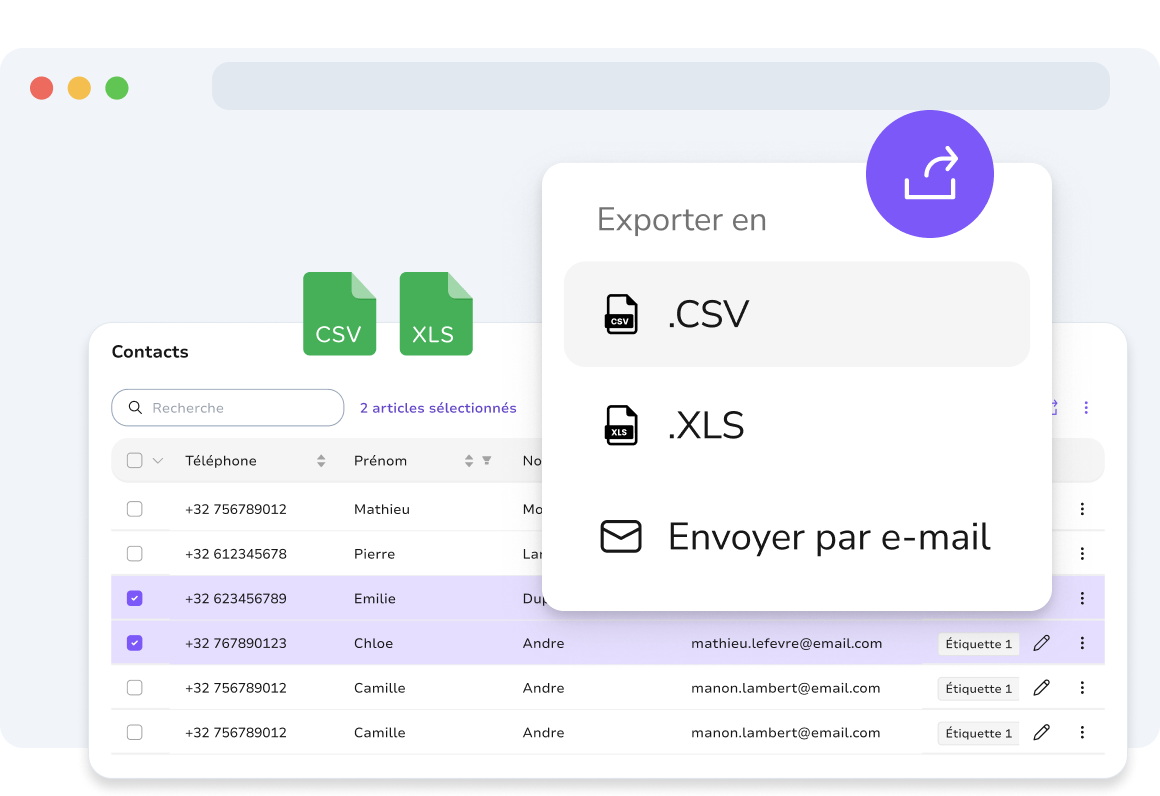Click the purple export share icon circle

[929, 174]
